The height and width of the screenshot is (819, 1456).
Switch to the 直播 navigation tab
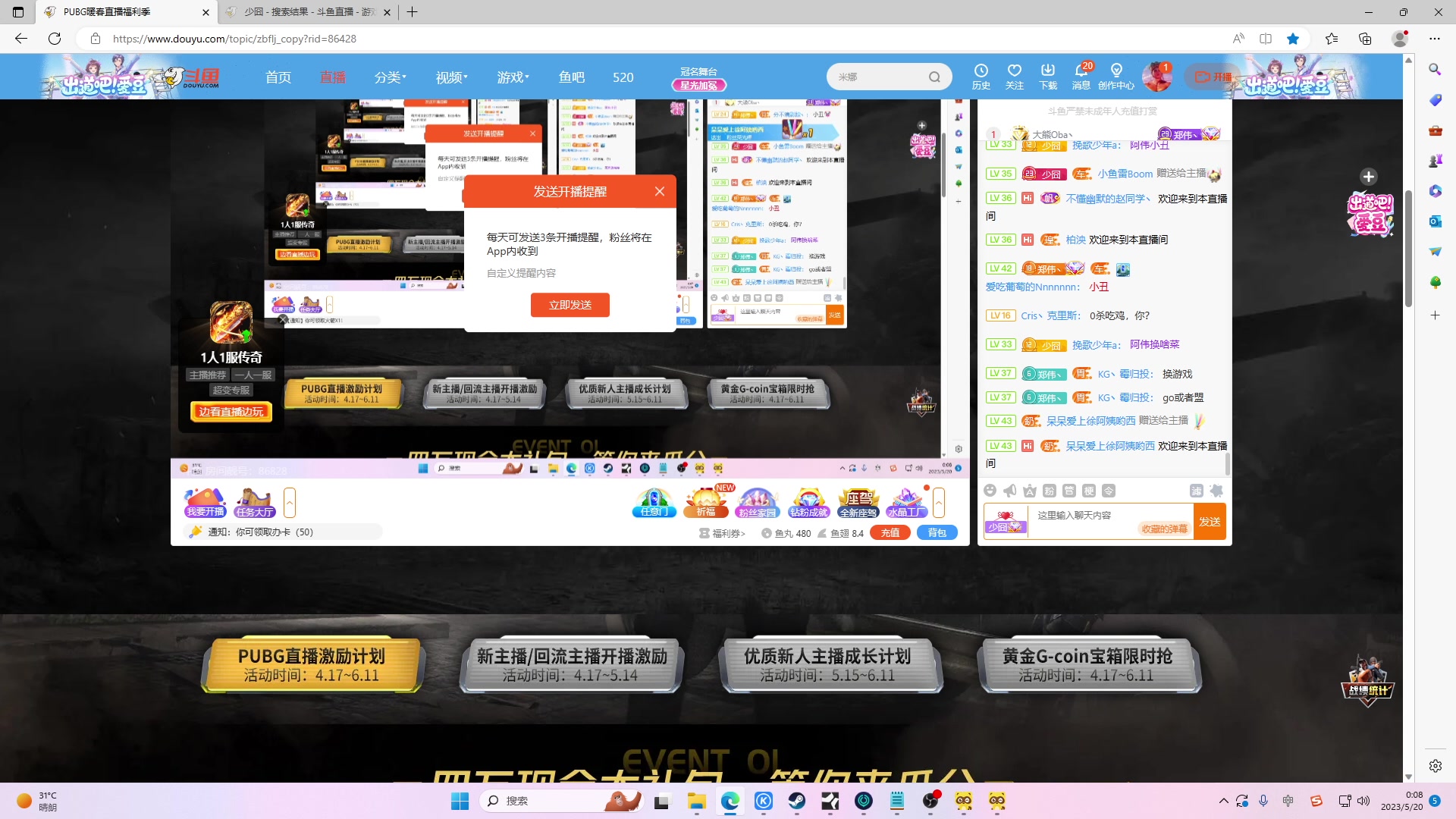332,77
